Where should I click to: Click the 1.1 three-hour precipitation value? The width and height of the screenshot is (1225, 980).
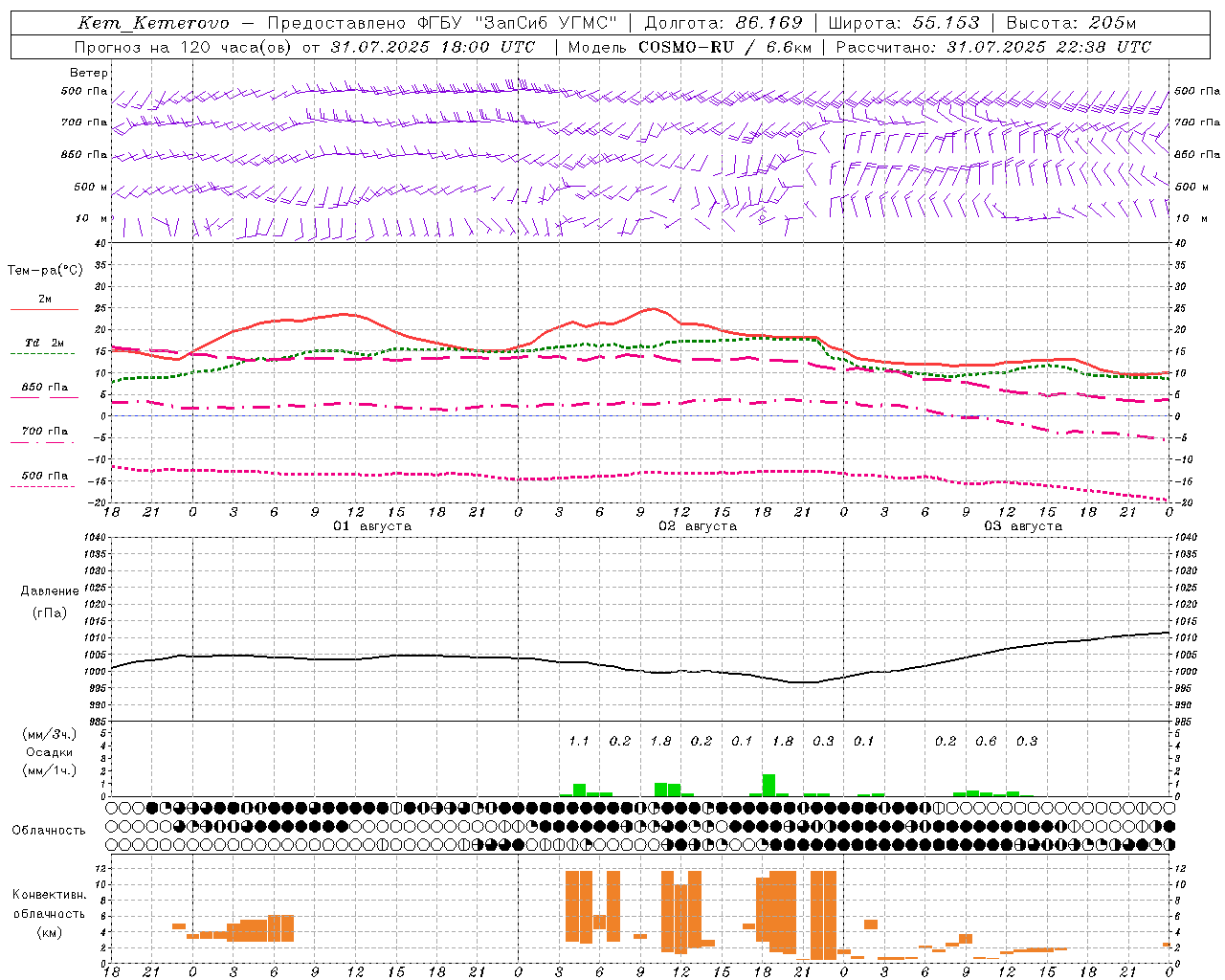click(579, 741)
